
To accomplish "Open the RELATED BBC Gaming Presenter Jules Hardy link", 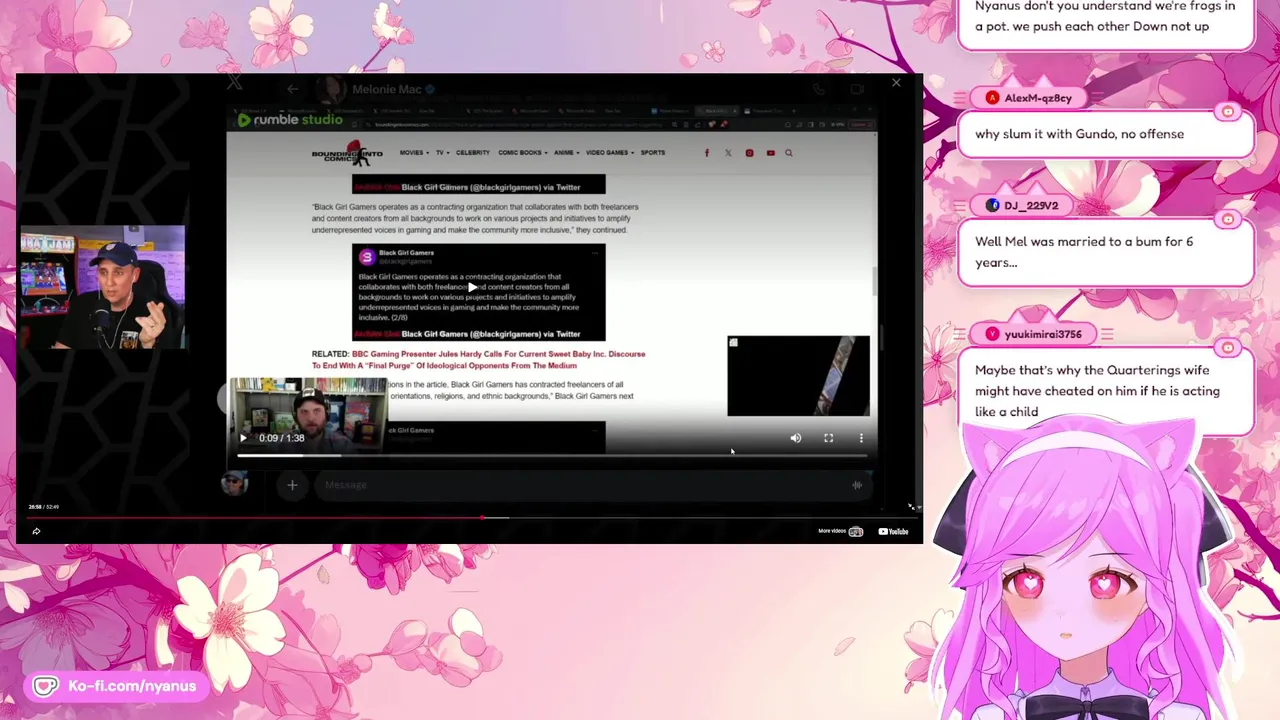I will pos(478,360).
